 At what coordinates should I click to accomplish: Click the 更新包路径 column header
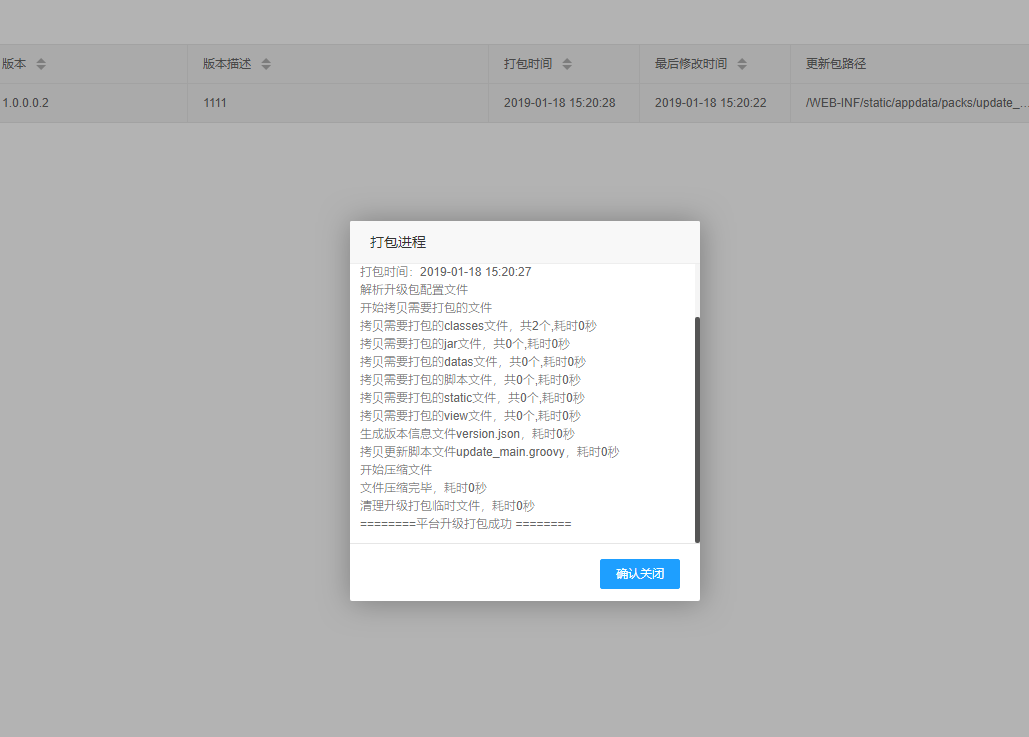pyautogui.click(x=836, y=64)
